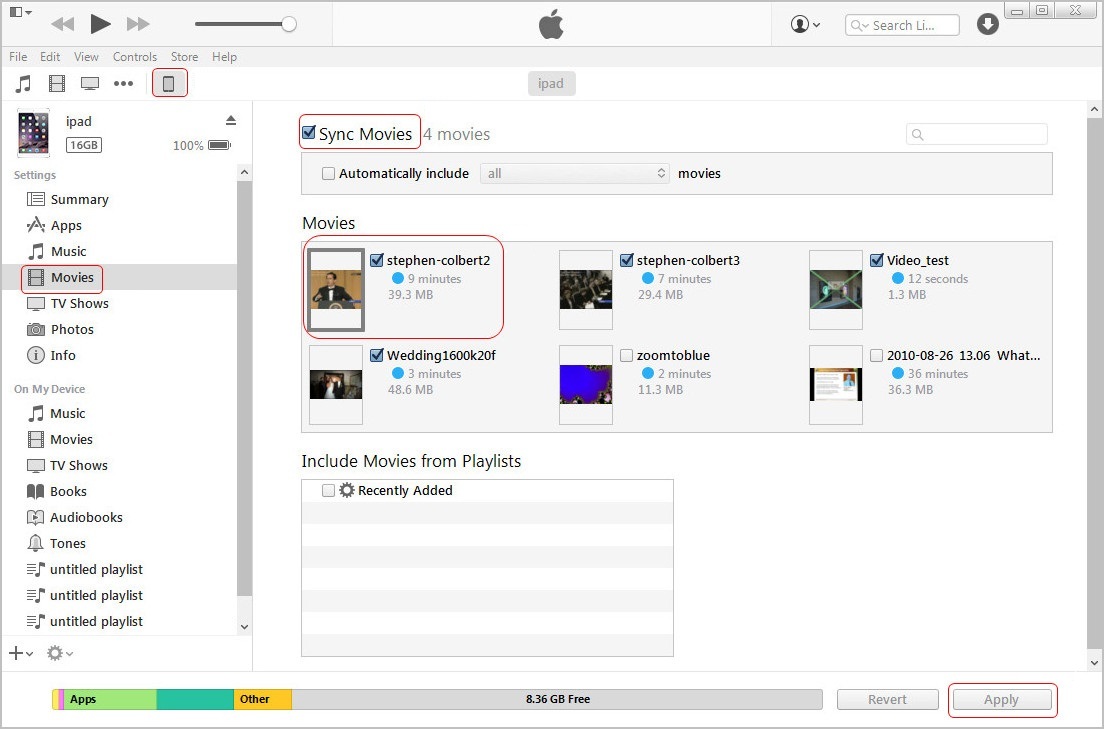
Task: Eject the iPad device
Action: coord(231,120)
